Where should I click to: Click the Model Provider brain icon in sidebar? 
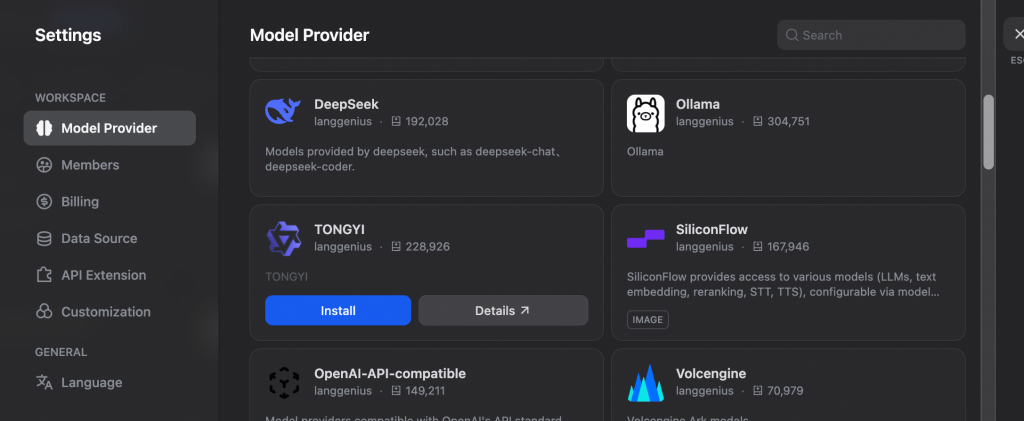pyautogui.click(x=44, y=128)
